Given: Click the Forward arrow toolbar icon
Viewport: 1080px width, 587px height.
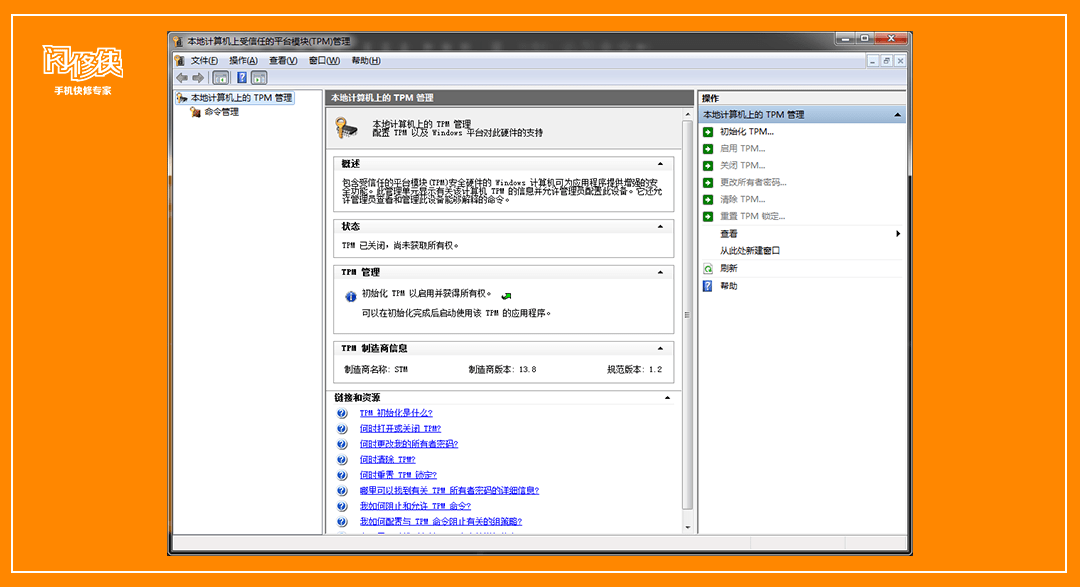Looking at the screenshot, I should coord(198,78).
